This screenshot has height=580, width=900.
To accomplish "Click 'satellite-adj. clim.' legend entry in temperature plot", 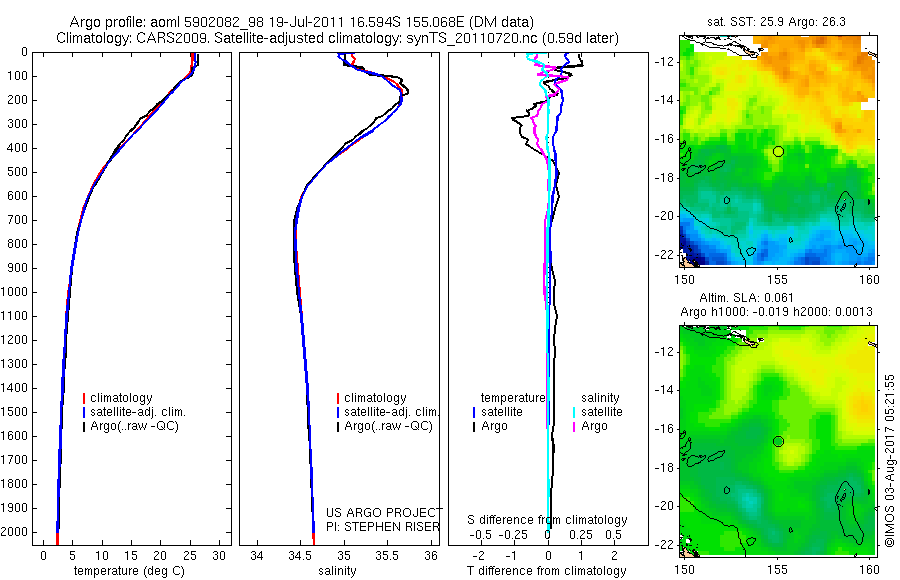I will click(x=138, y=412).
